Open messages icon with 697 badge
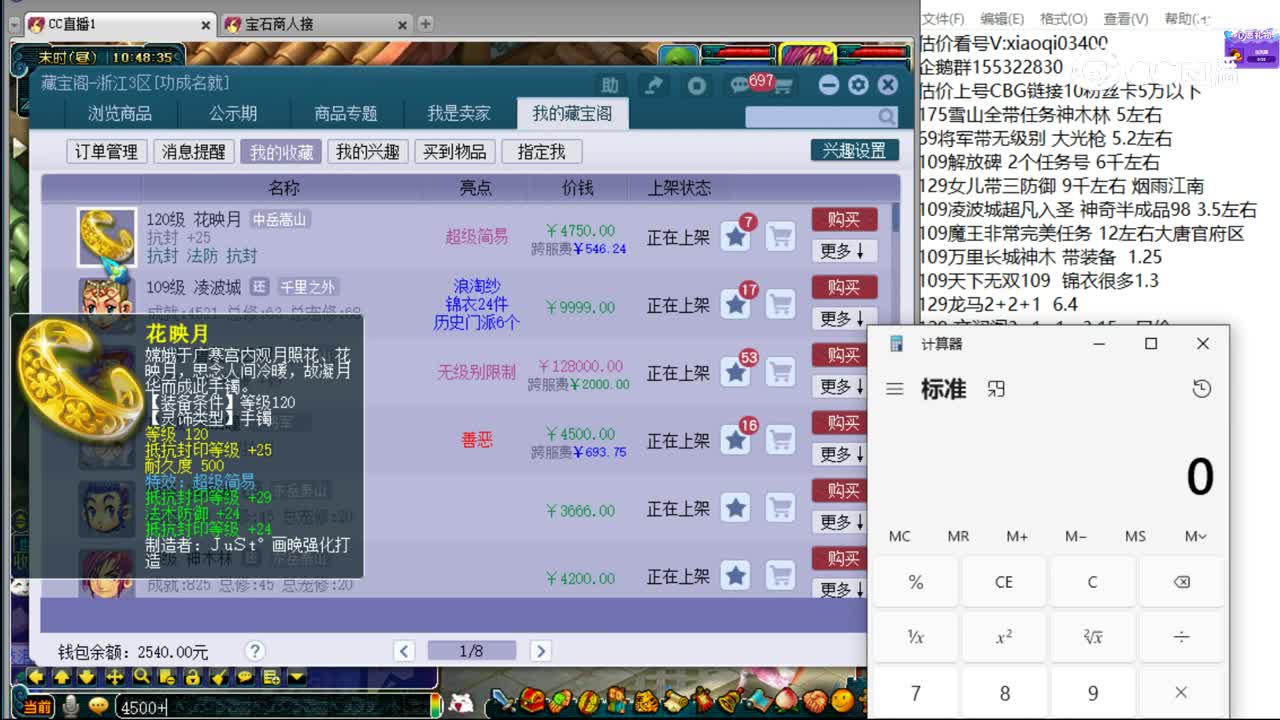Viewport: 1280px width, 720px height. click(741, 85)
